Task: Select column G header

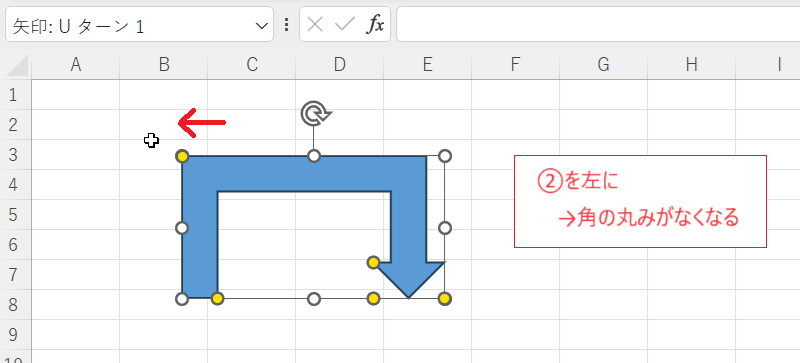Action: (x=604, y=65)
